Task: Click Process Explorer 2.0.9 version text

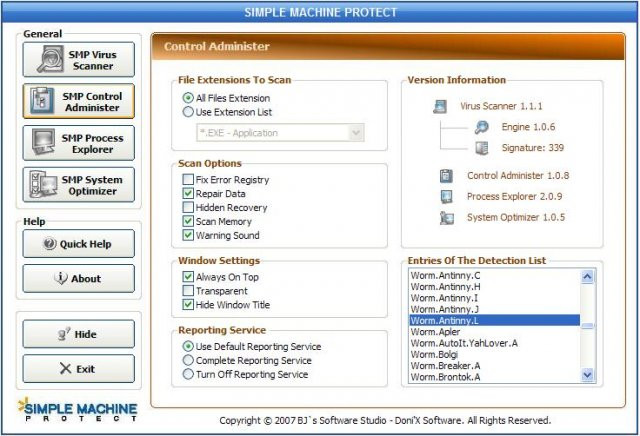Action: tap(514, 197)
